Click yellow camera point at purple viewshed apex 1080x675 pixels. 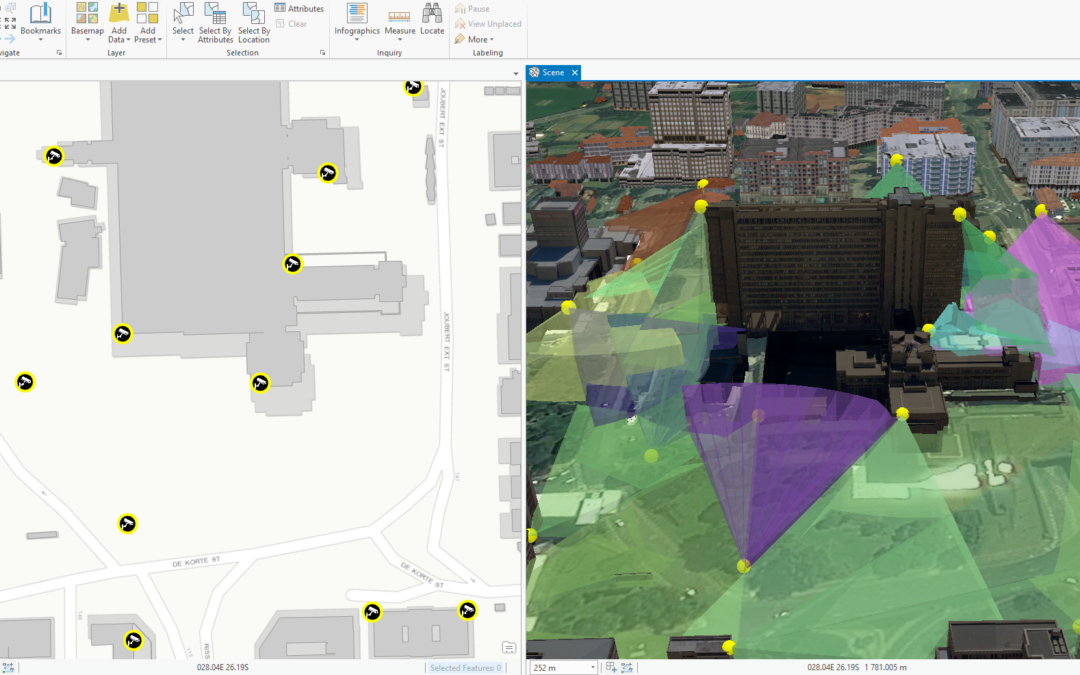(x=744, y=566)
